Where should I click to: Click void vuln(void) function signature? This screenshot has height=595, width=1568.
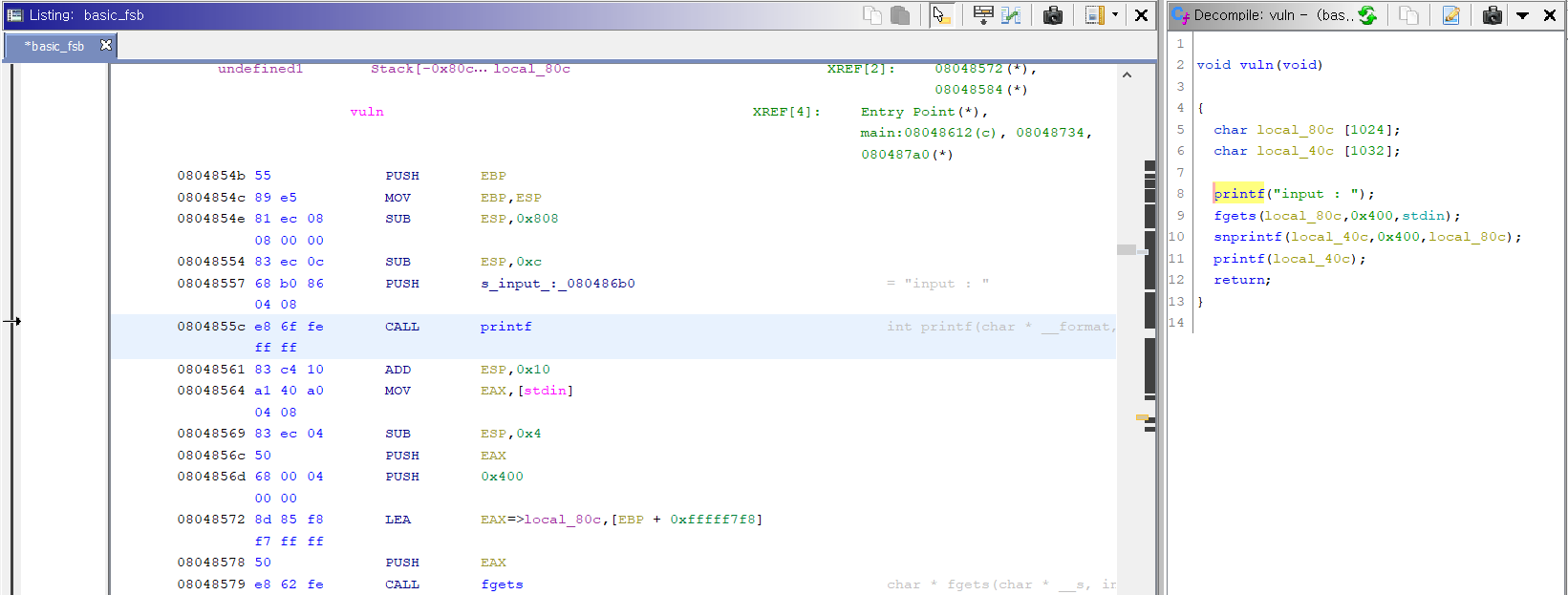click(x=1259, y=65)
